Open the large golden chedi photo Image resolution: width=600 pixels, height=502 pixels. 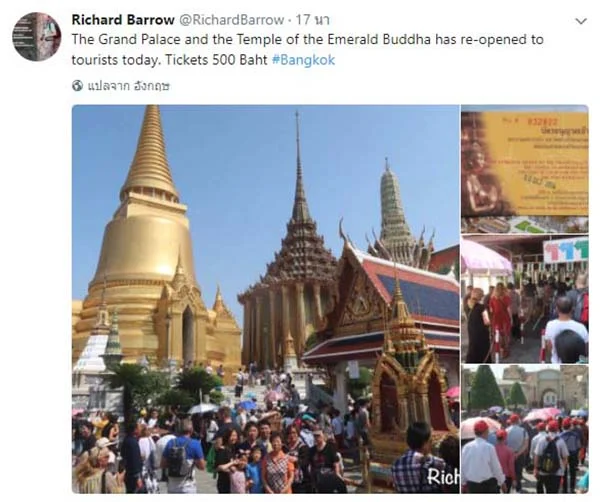pyautogui.click(x=266, y=299)
